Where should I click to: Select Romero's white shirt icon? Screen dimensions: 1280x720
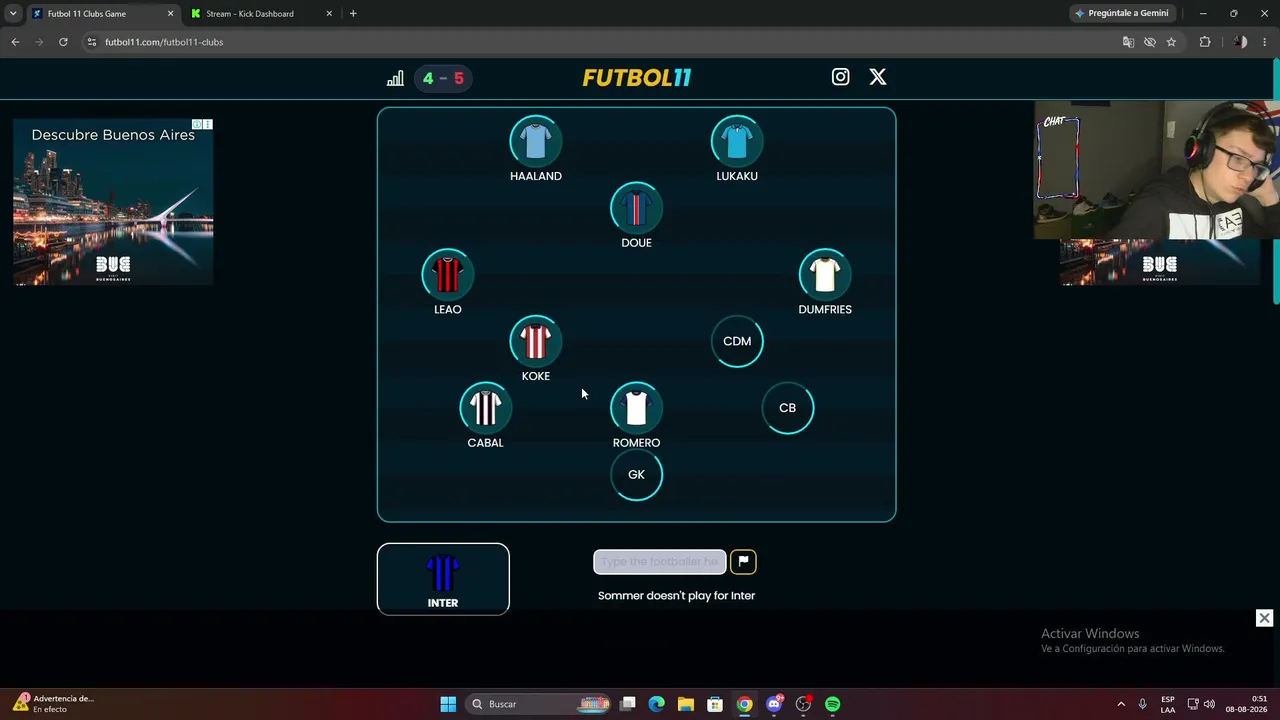point(636,408)
